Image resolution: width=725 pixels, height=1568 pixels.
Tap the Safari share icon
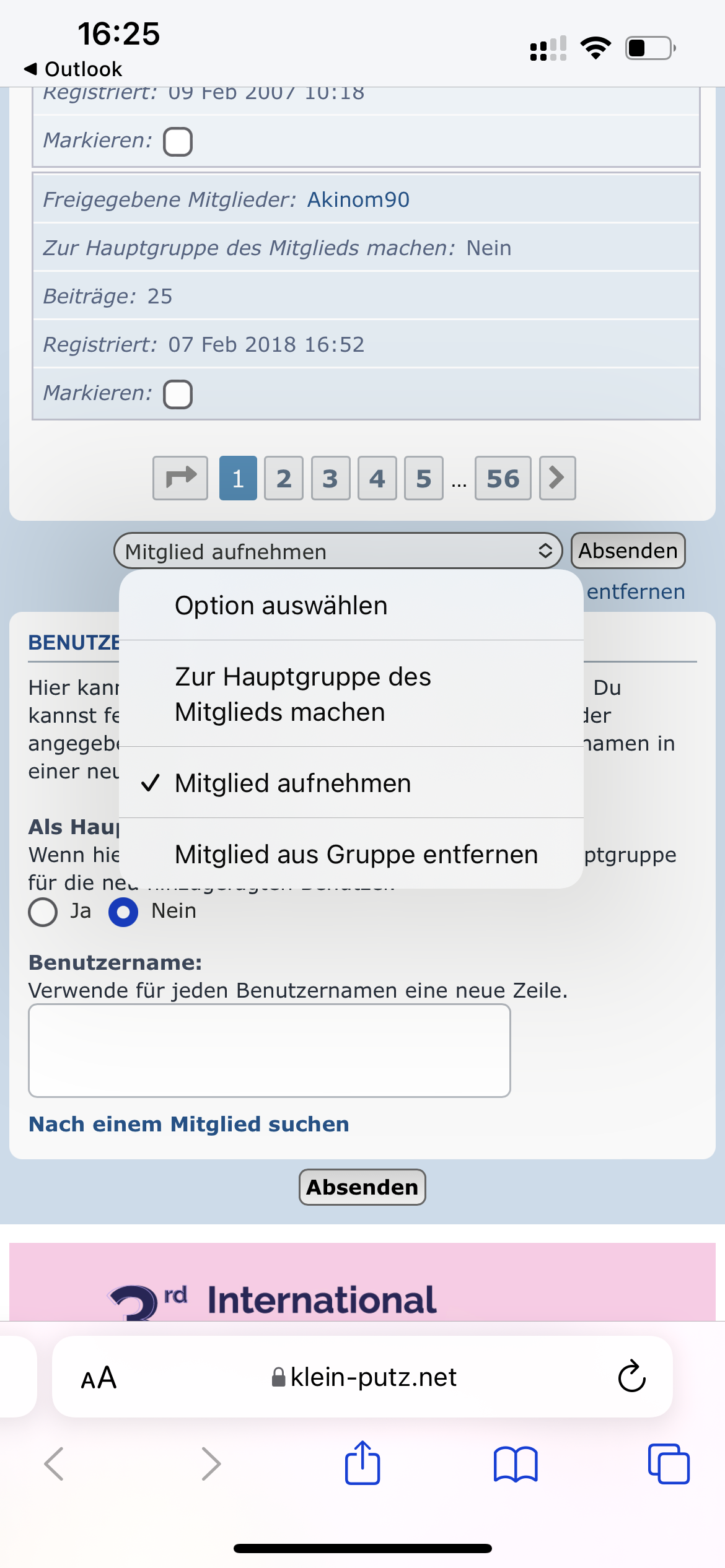362,1463
